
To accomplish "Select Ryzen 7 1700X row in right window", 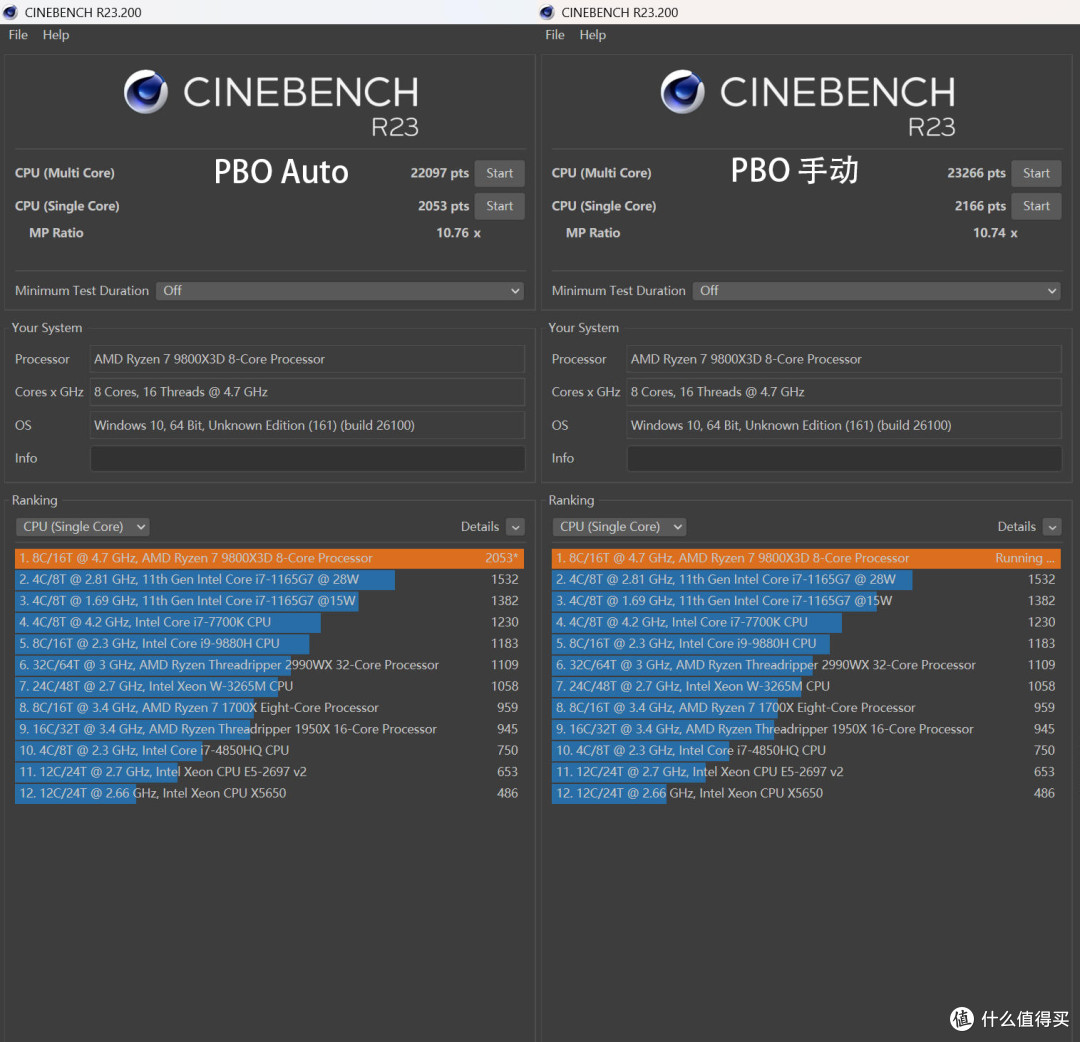I will [806, 707].
